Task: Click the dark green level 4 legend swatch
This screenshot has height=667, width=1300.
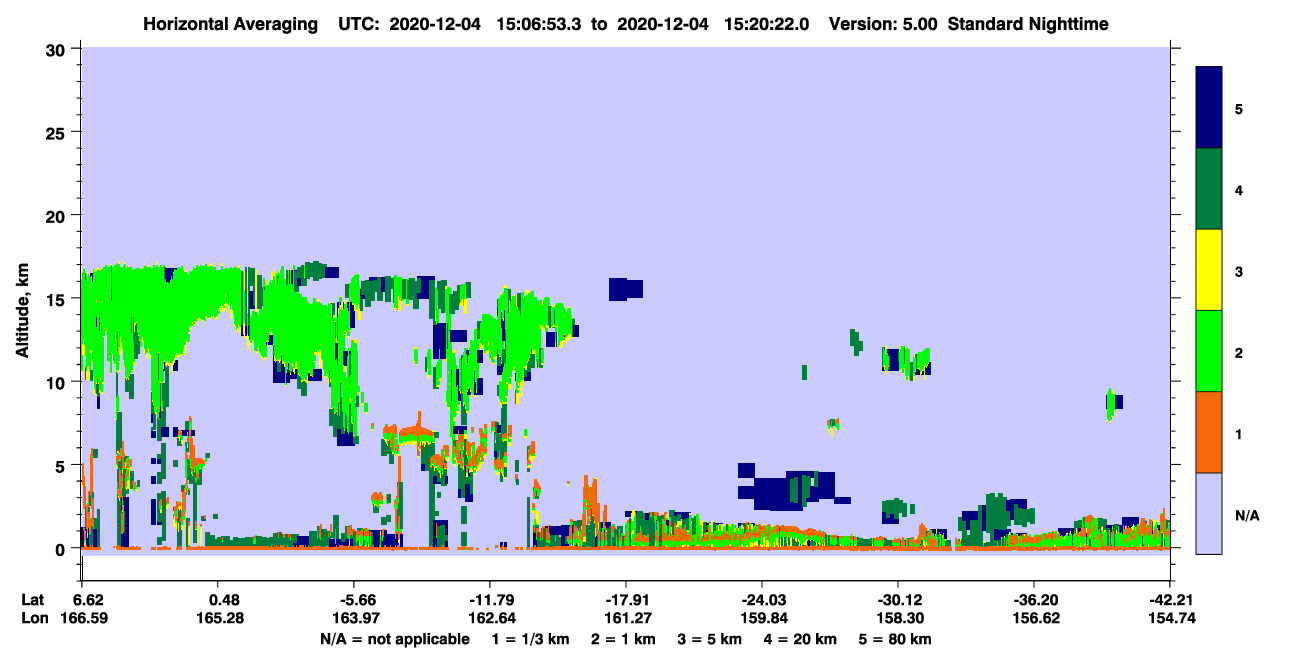Action: click(x=1209, y=189)
